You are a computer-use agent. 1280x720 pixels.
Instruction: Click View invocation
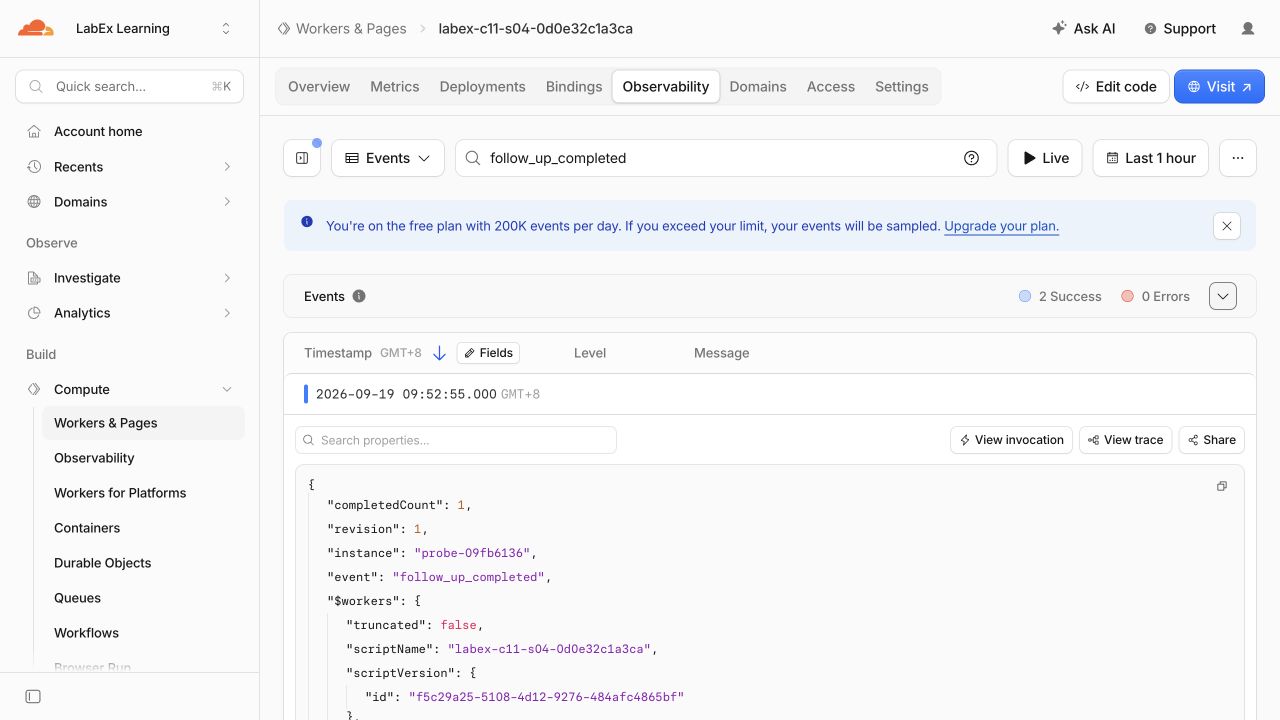[x=1011, y=440]
